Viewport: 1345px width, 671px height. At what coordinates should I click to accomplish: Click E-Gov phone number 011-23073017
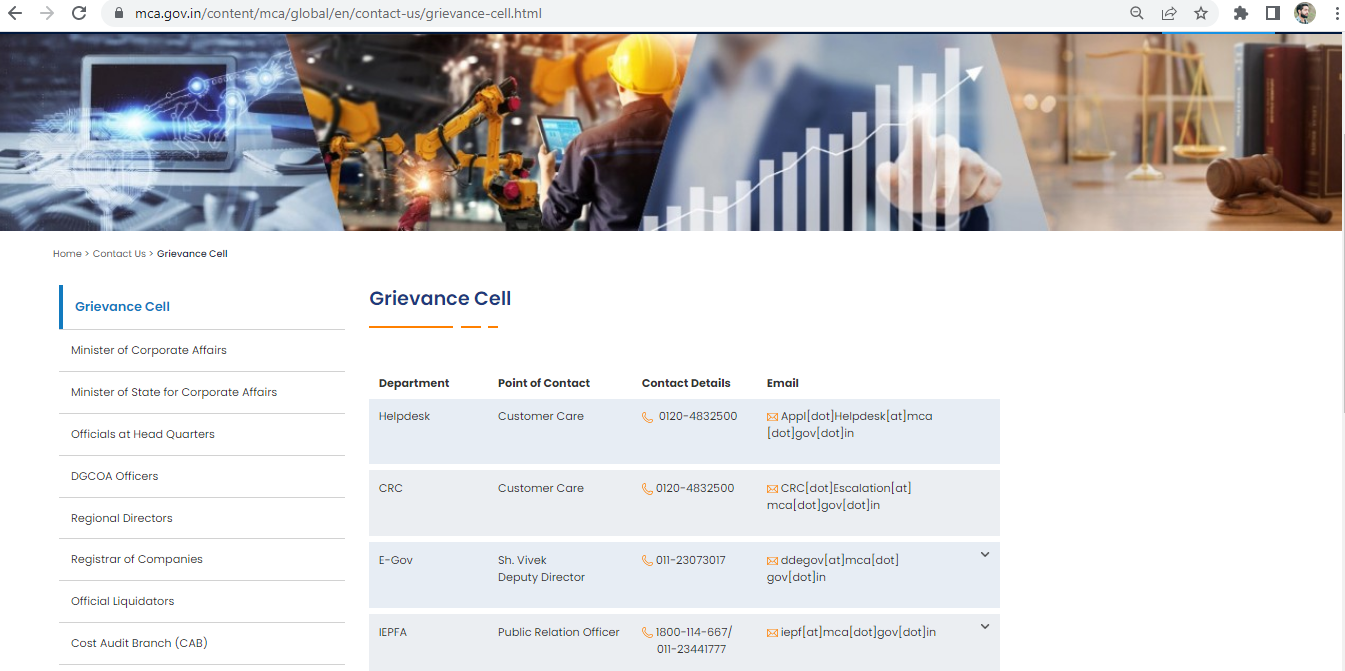point(691,560)
